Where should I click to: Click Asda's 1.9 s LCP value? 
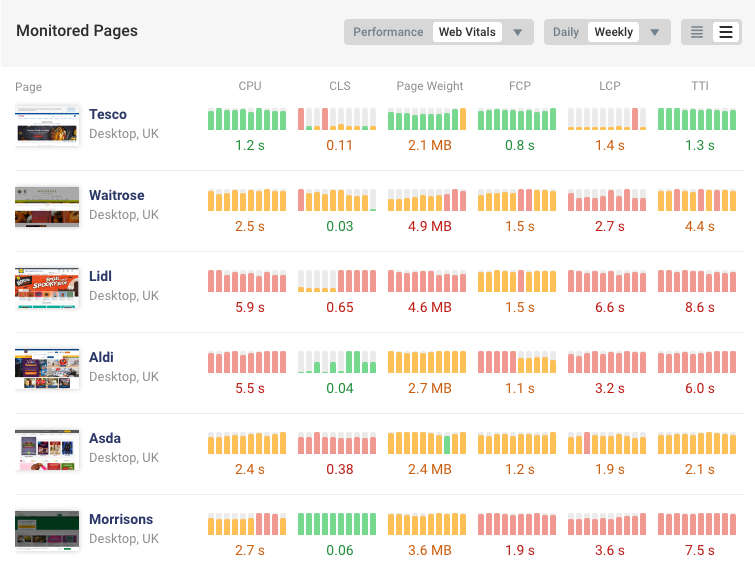click(x=610, y=469)
